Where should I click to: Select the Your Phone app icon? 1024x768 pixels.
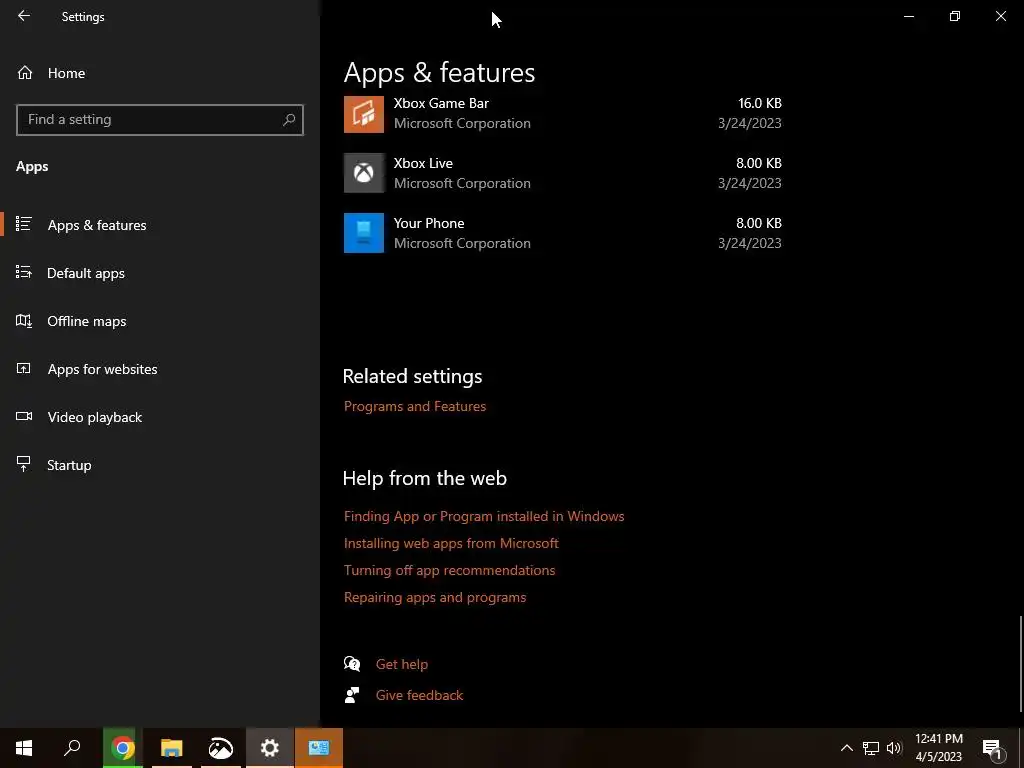tap(364, 232)
